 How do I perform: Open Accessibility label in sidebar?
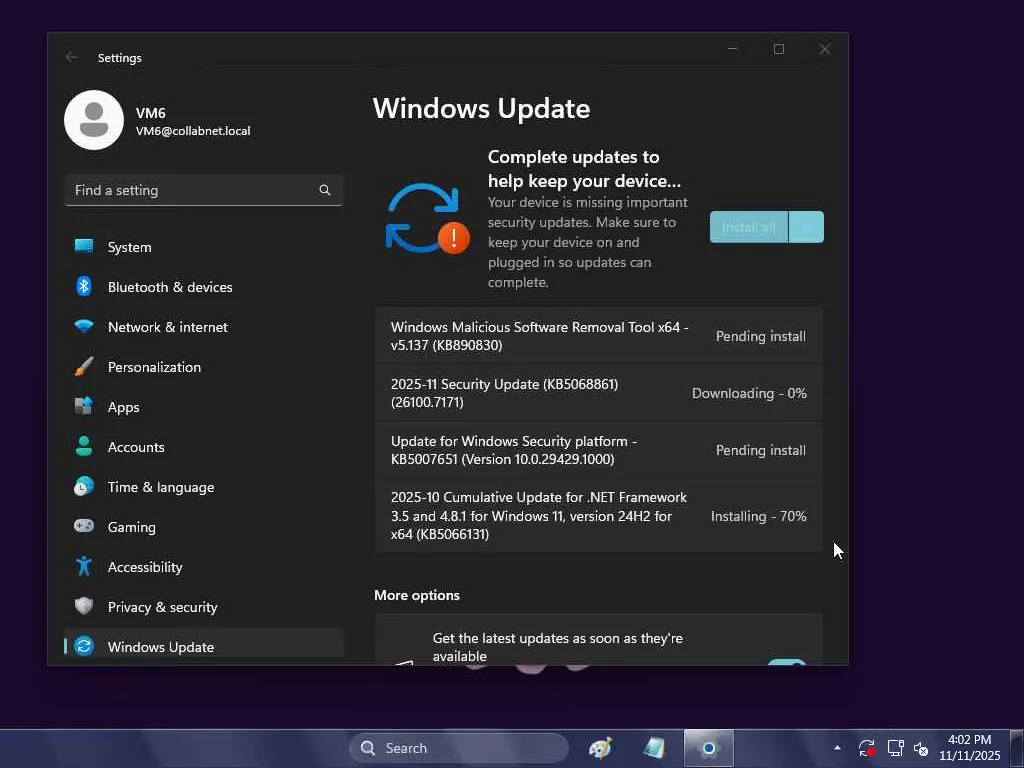tap(145, 567)
